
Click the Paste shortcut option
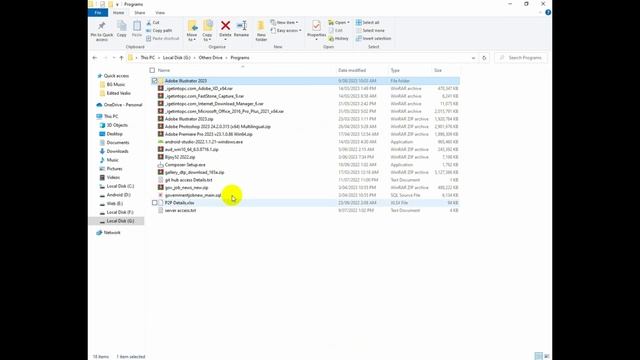click(162, 38)
